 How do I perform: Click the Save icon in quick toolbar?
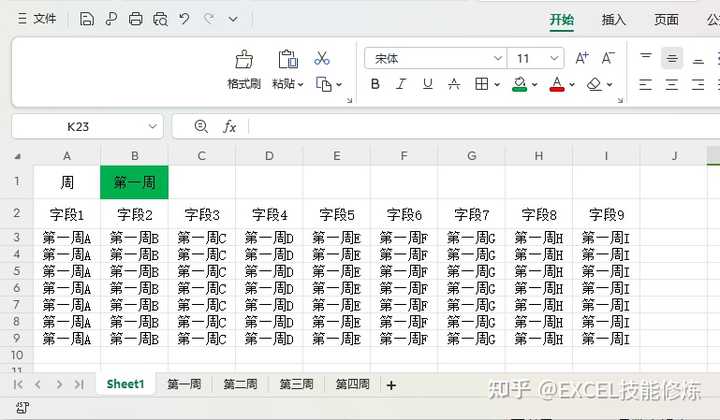coord(87,19)
